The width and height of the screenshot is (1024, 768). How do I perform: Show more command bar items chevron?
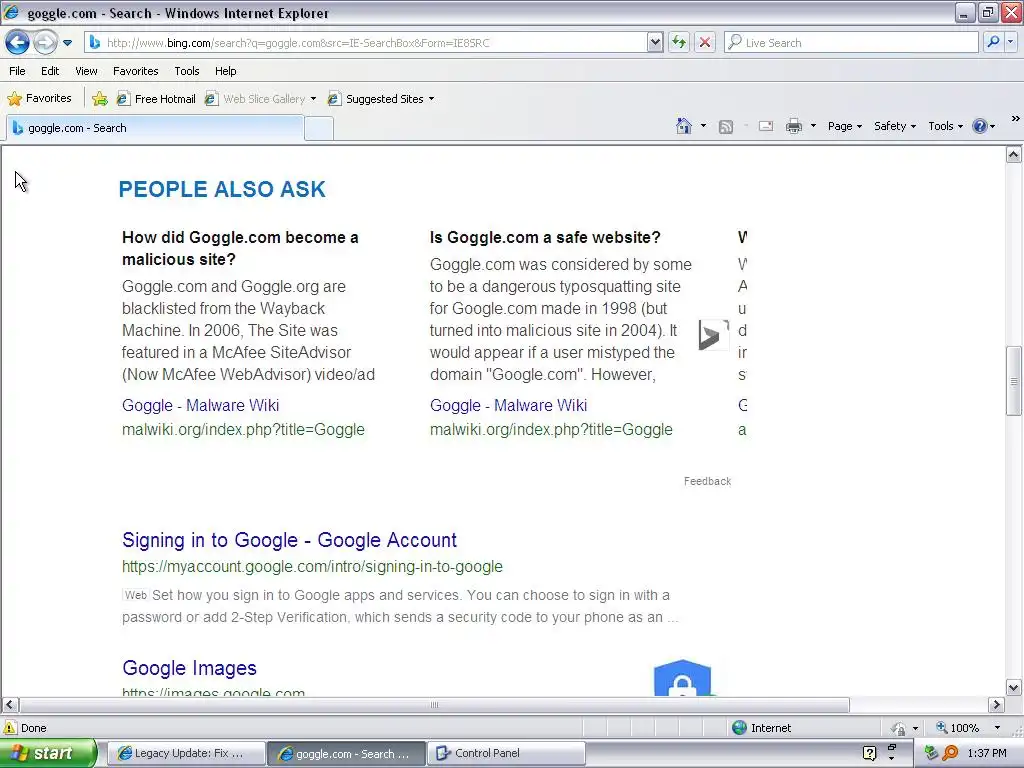(1016, 119)
